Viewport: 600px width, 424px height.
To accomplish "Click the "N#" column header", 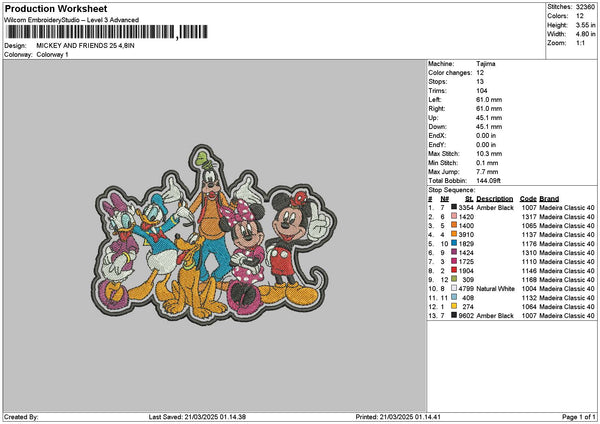I will point(444,199).
